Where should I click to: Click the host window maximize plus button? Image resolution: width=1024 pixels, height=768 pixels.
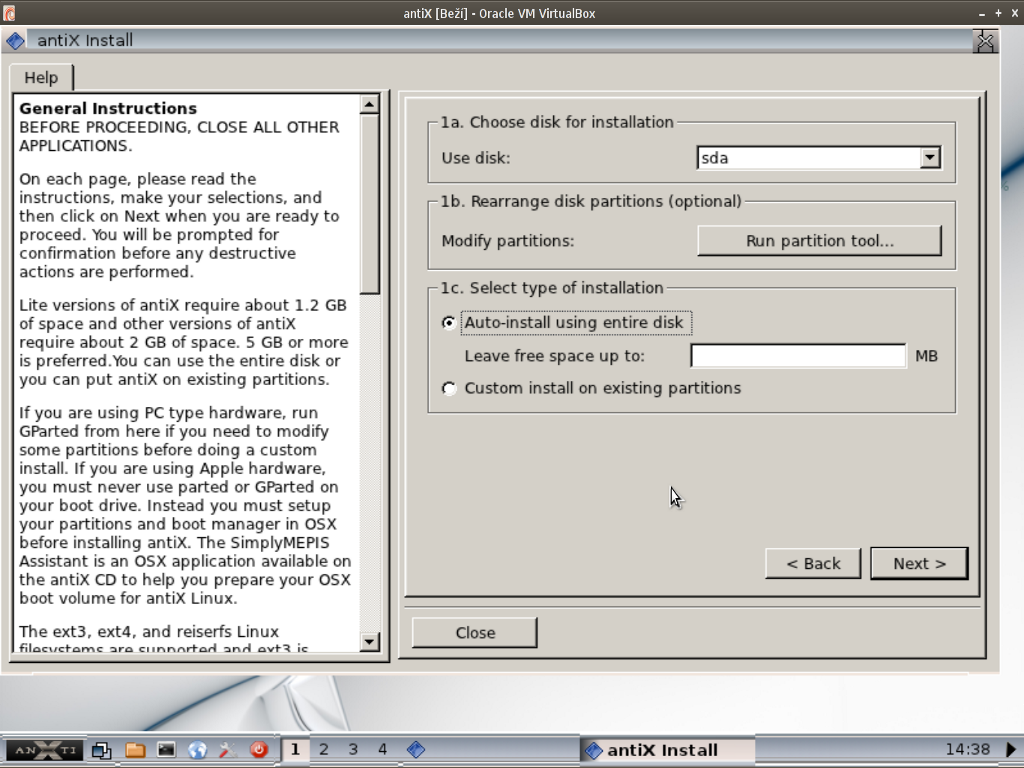(998, 13)
